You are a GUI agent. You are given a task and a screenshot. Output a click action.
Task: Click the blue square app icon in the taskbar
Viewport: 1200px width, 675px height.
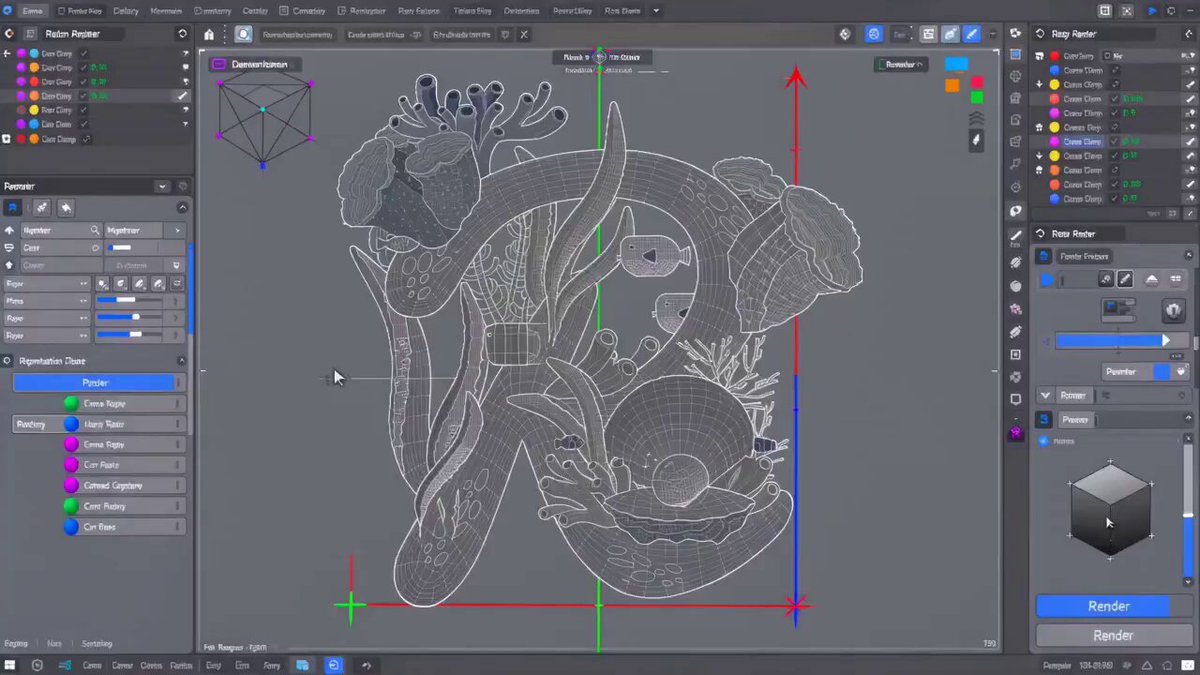334,665
